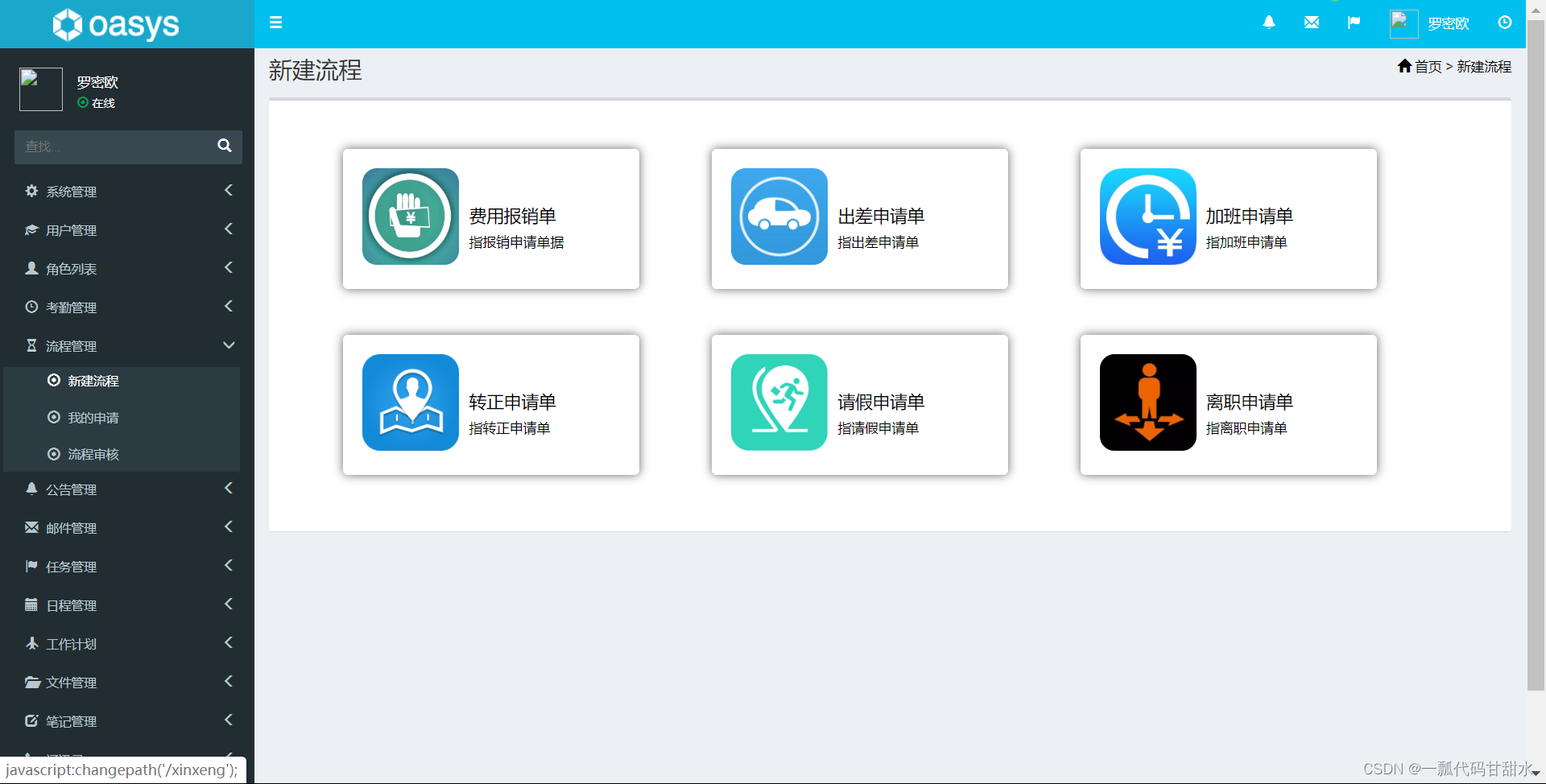Click the sidebar search magnifier
Viewport: 1546px width, 784px height.
tap(225, 146)
